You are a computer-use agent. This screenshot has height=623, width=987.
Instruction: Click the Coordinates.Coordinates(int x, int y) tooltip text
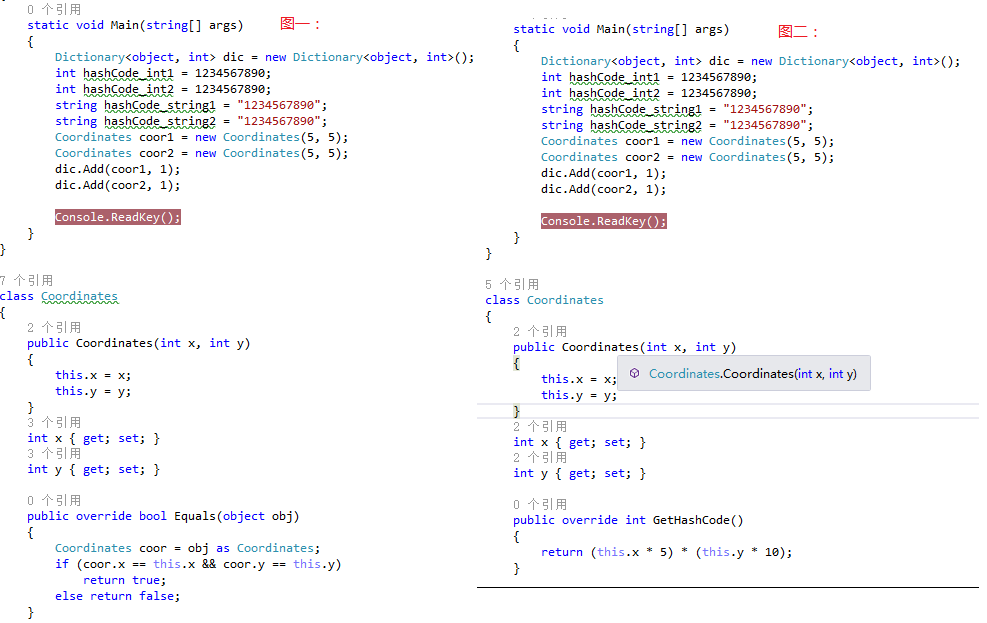[753, 374]
